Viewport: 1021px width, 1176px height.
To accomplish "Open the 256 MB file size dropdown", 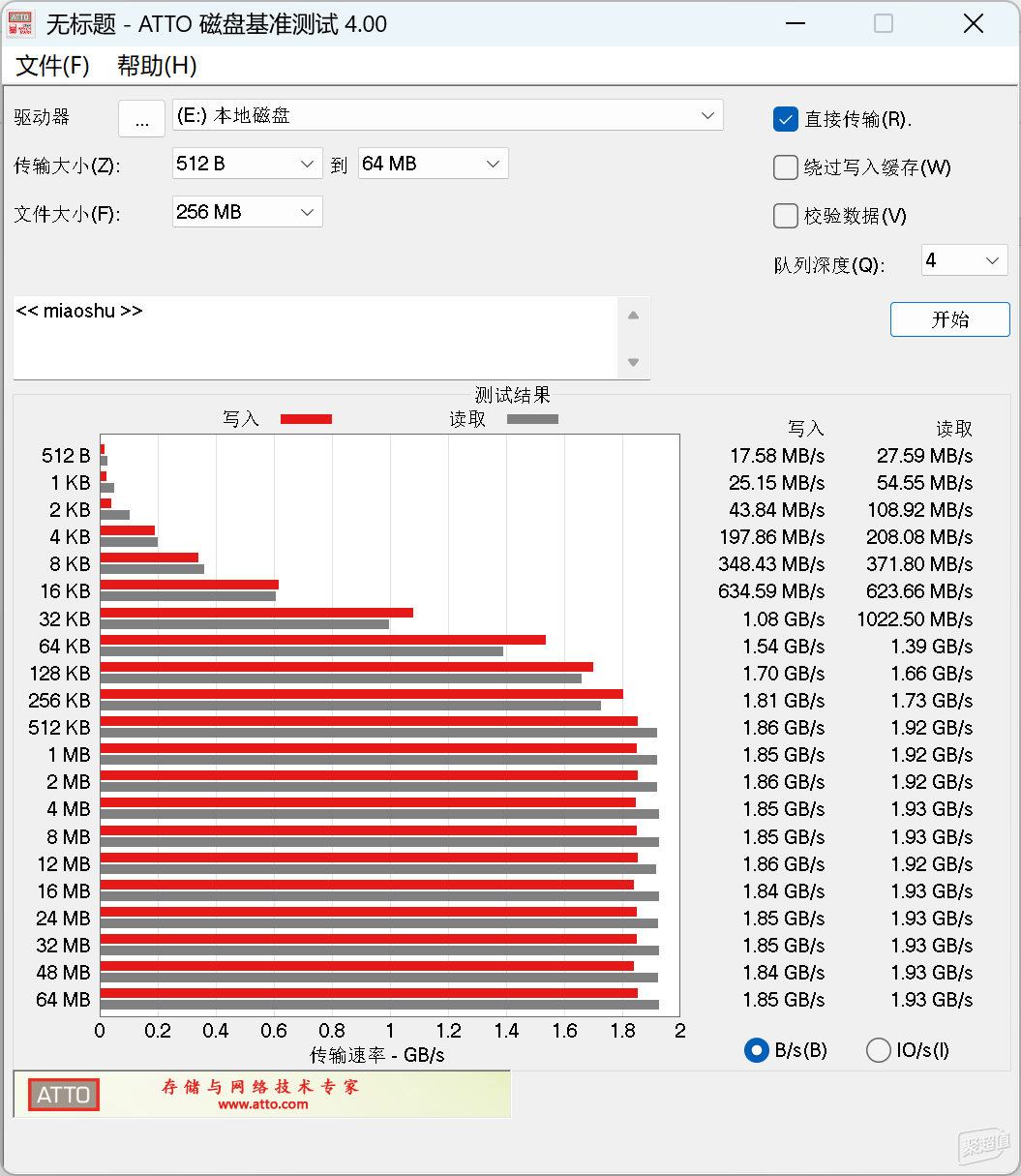I will point(248,212).
